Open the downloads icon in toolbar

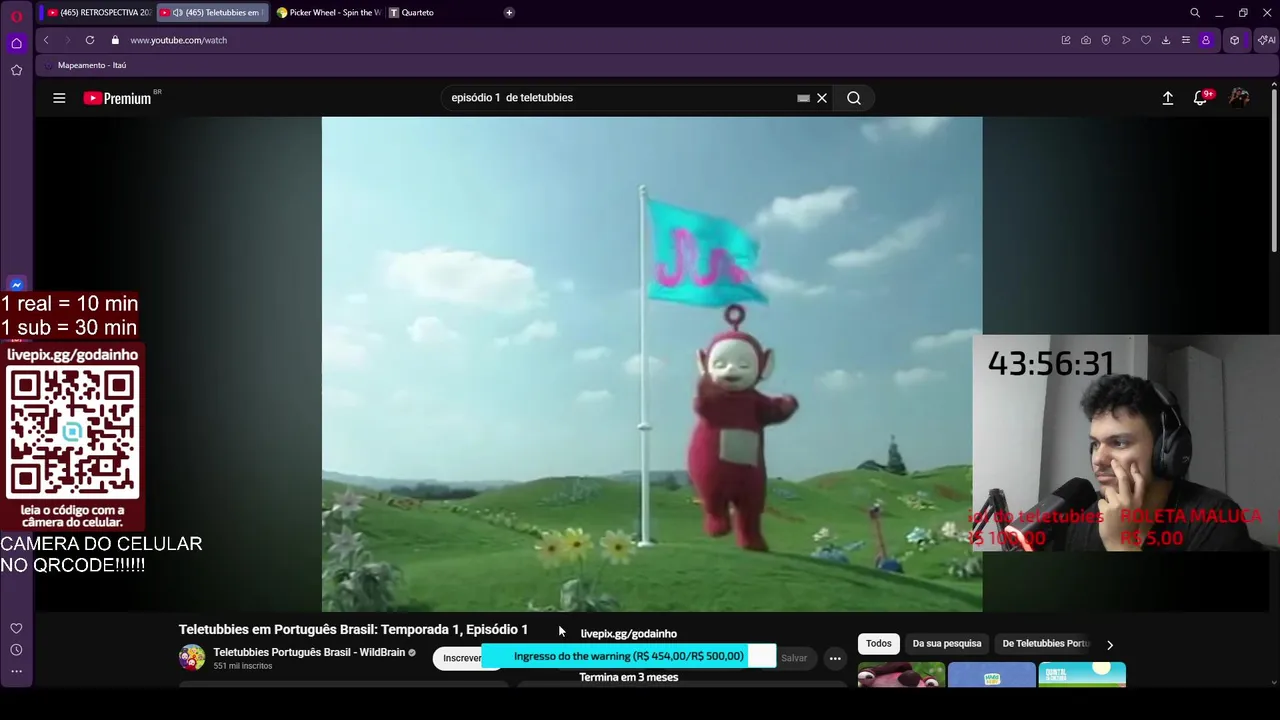(x=1166, y=40)
